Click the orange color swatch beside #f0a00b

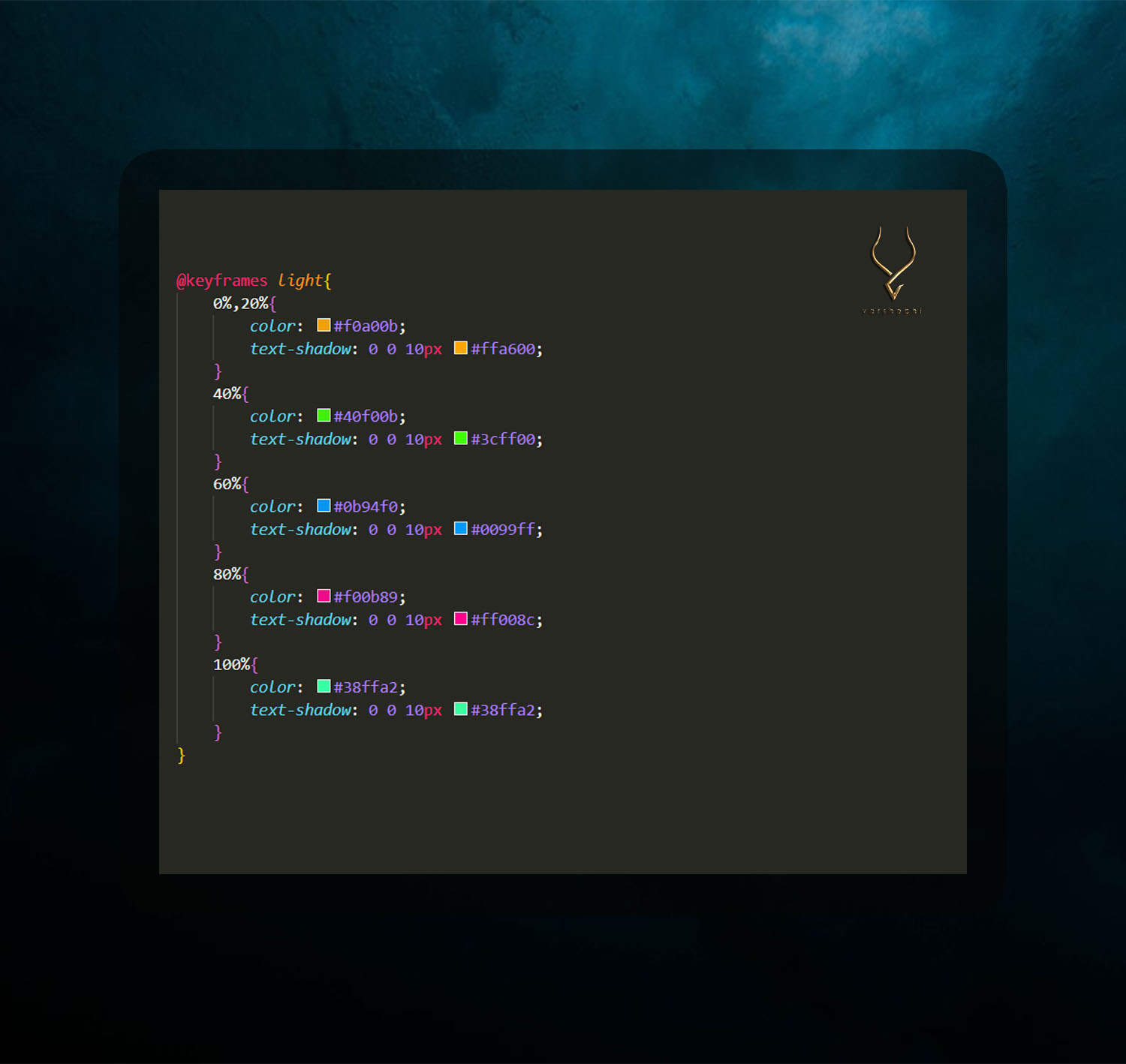322,325
